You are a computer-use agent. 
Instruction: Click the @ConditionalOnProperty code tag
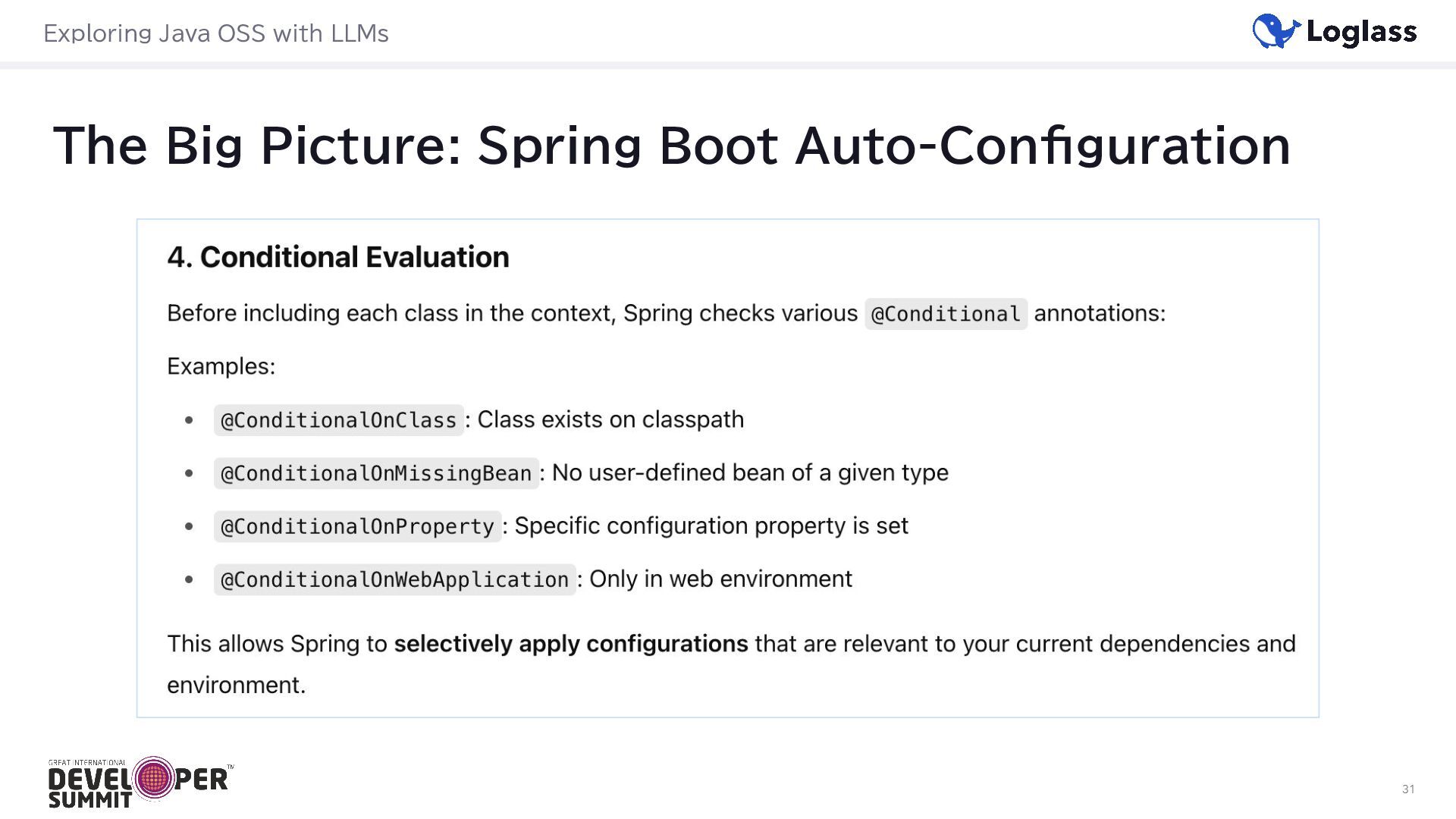[357, 526]
